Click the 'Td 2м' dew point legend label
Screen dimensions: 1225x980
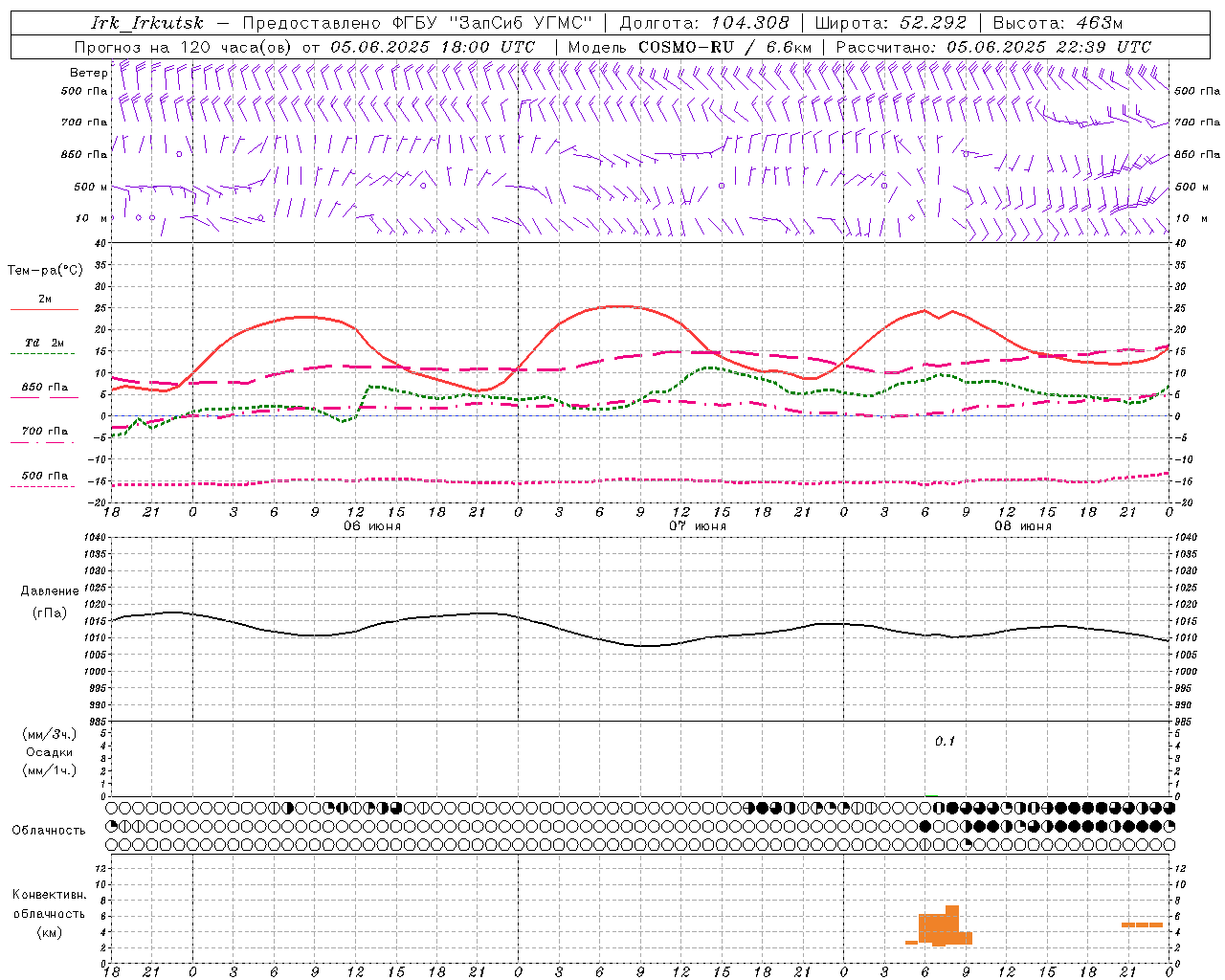(45, 343)
